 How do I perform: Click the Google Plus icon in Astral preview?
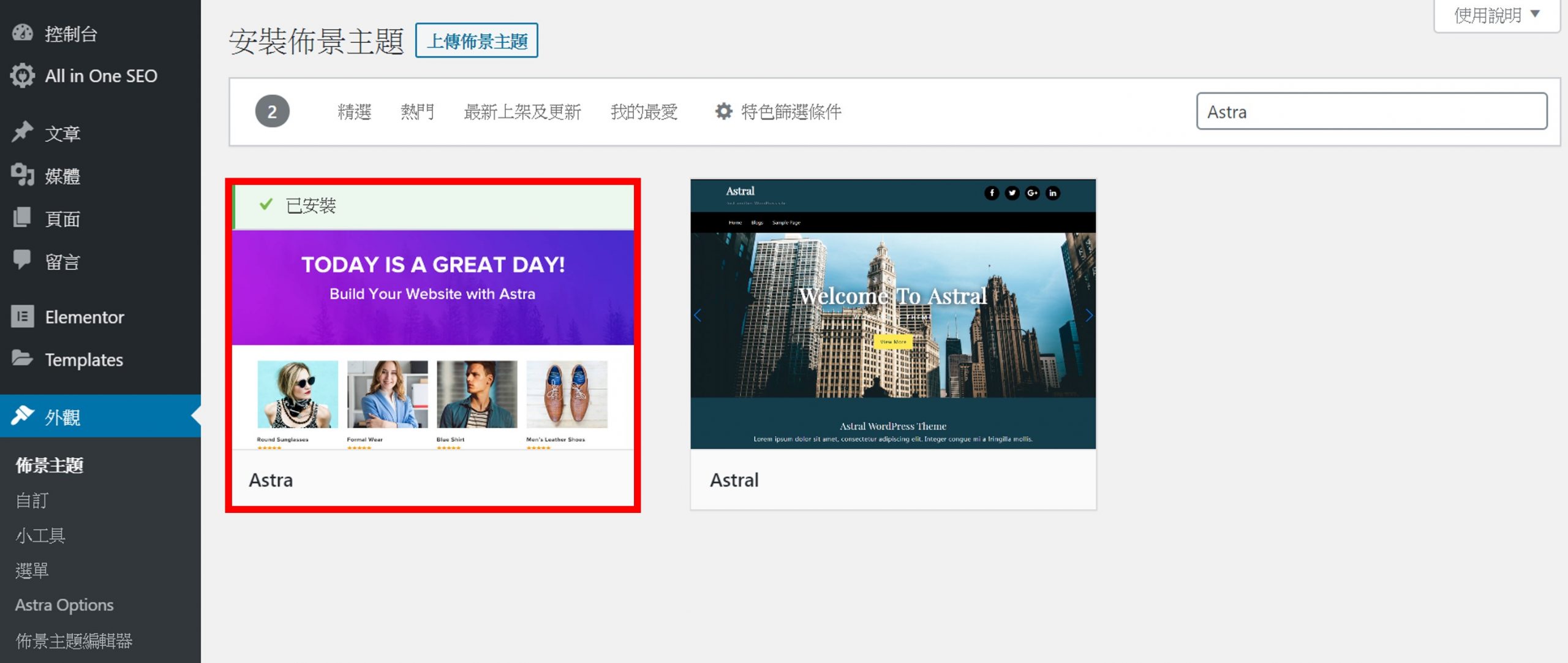tap(1033, 193)
